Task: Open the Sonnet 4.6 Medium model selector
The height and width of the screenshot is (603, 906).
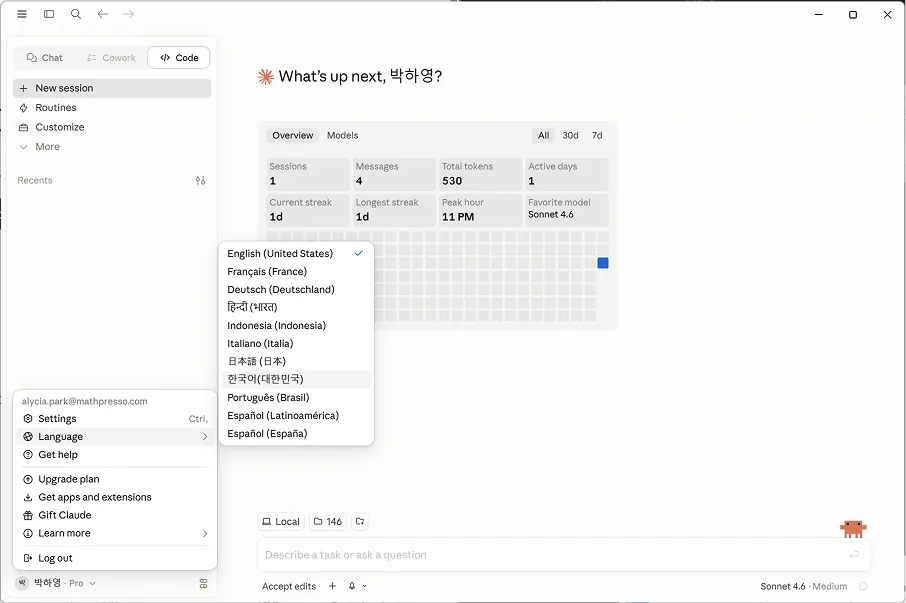Action: point(803,586)
